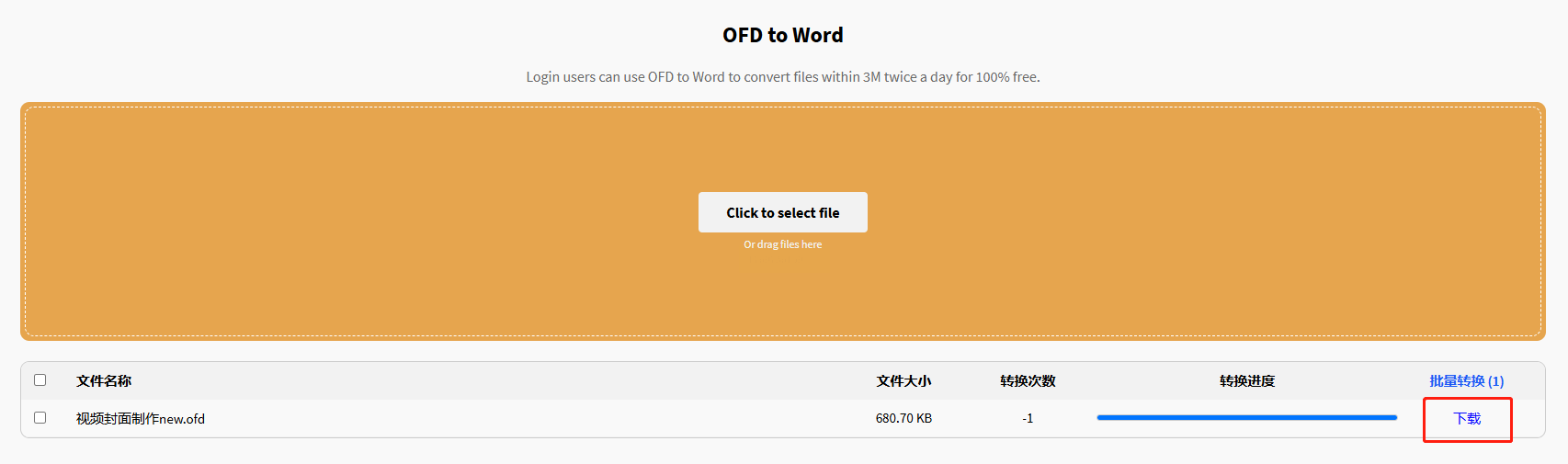
Task: Click the 'OFD to Word' page heading
Action: tap(782, 35)
